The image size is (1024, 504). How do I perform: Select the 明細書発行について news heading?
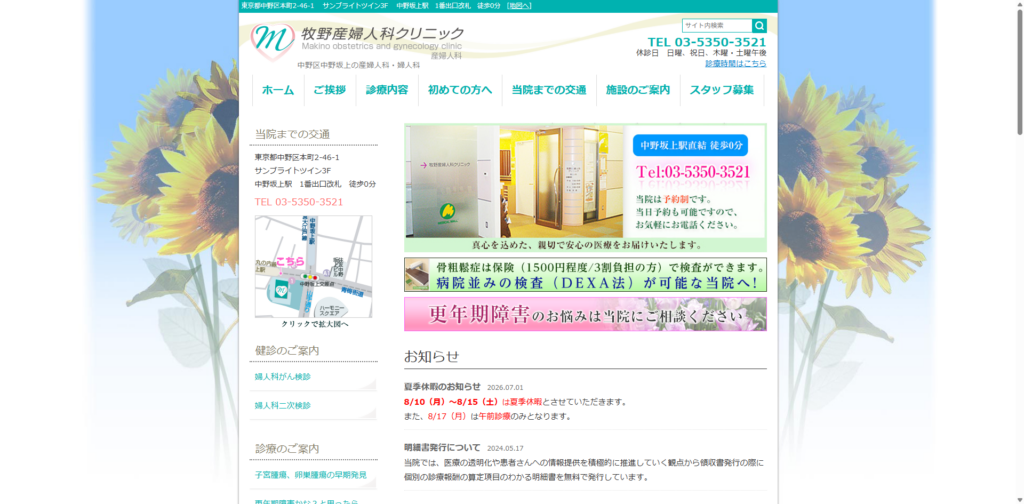click(442, 447)
